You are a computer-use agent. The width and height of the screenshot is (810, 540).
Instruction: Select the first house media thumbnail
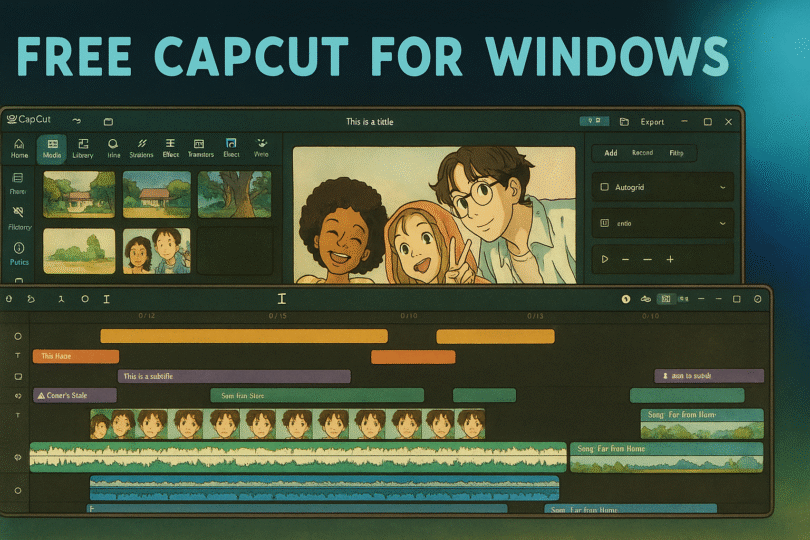click(x=79, y=194)
